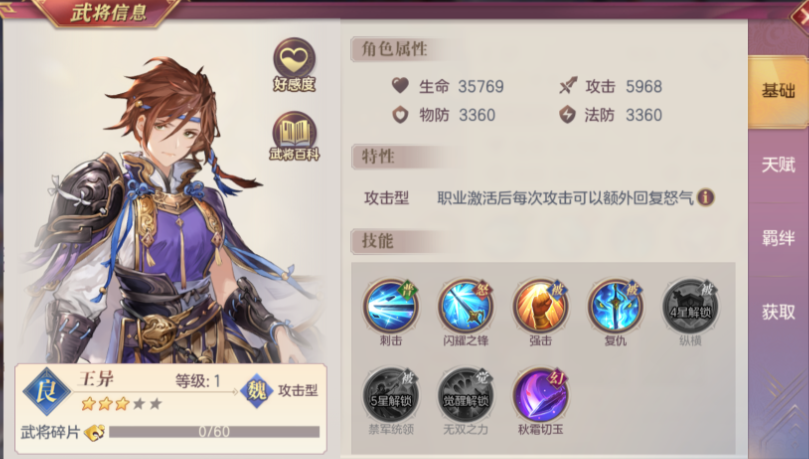Select the 秋霜切玉 purple skill icon

(x=540, y=395)
